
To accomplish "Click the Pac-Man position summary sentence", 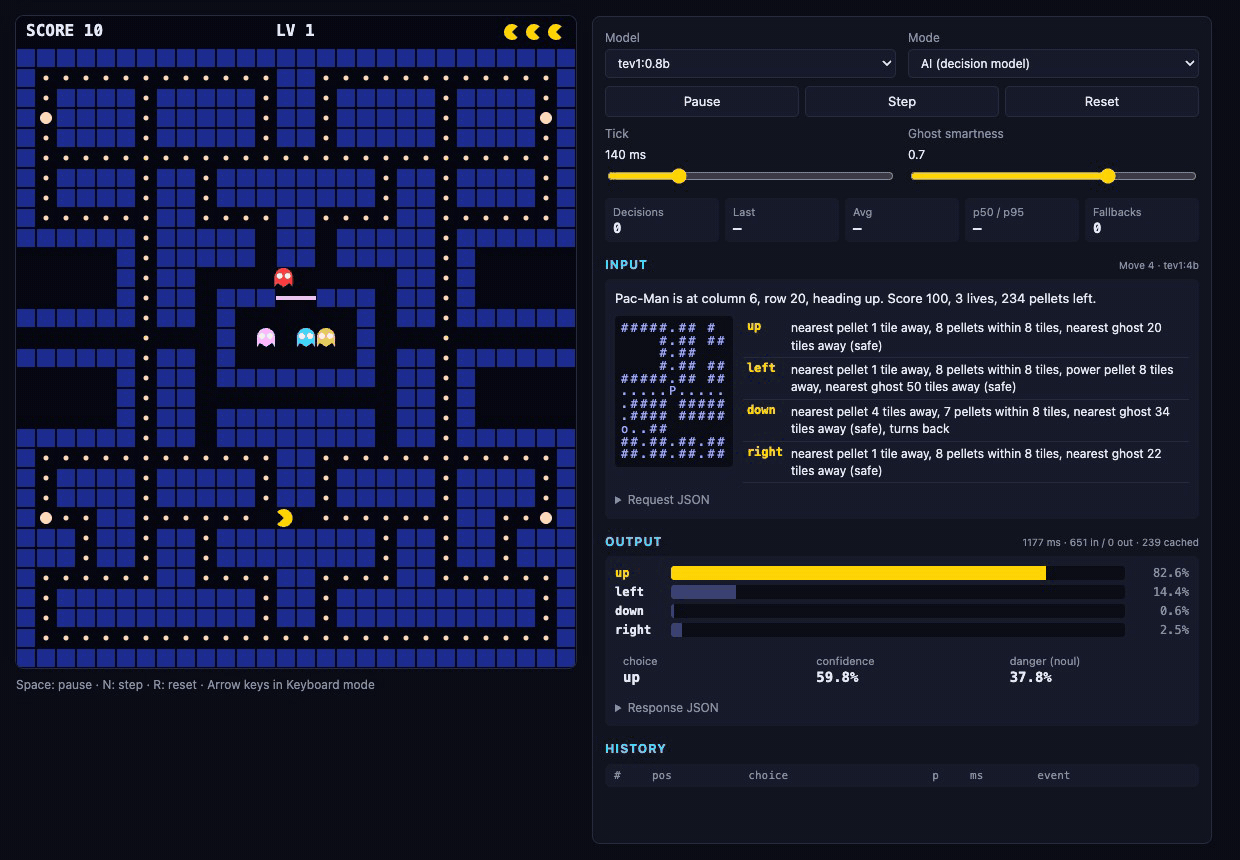I will (856, 299).
